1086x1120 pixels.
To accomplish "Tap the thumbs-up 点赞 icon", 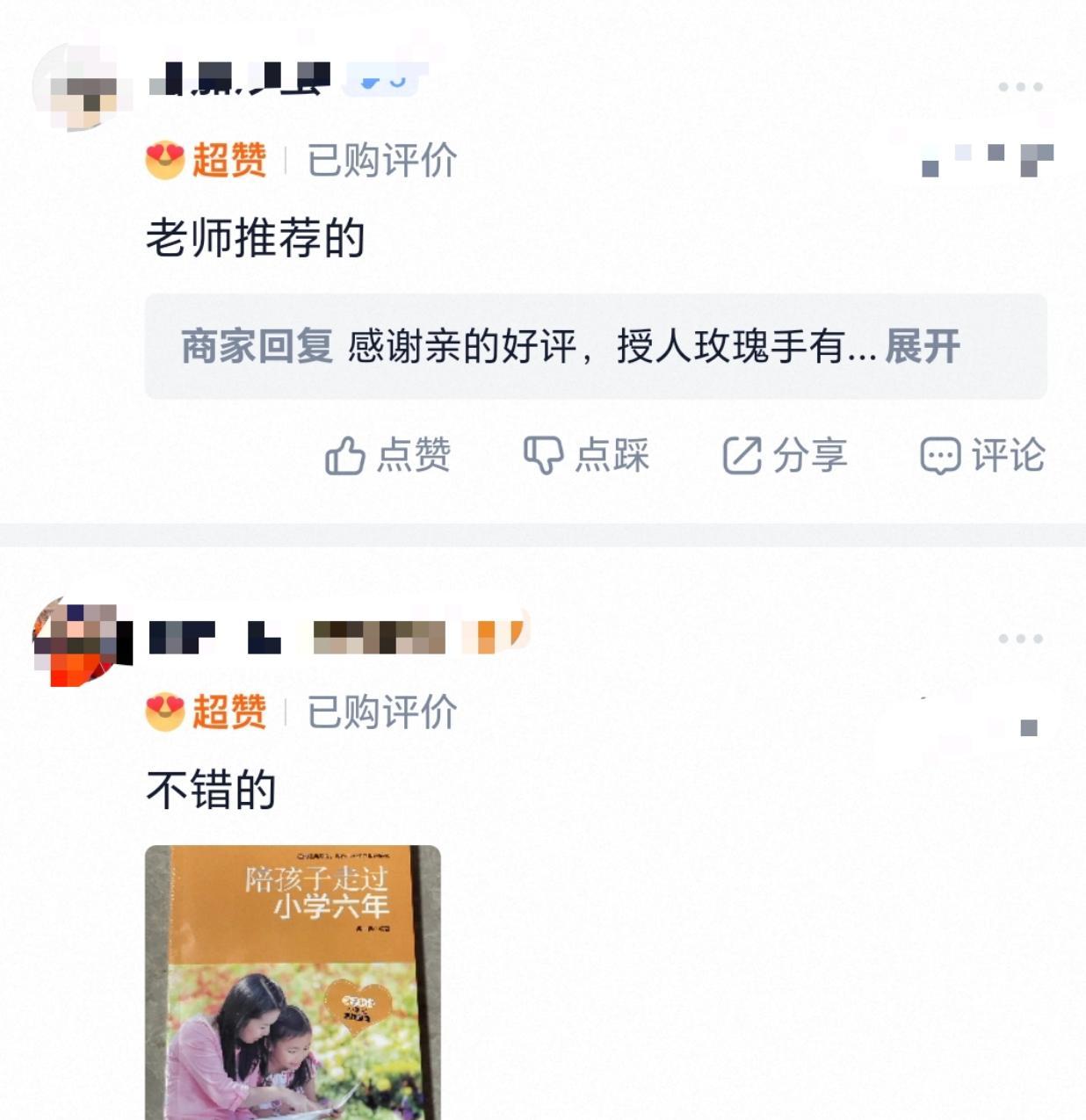I will pos(344,456).
